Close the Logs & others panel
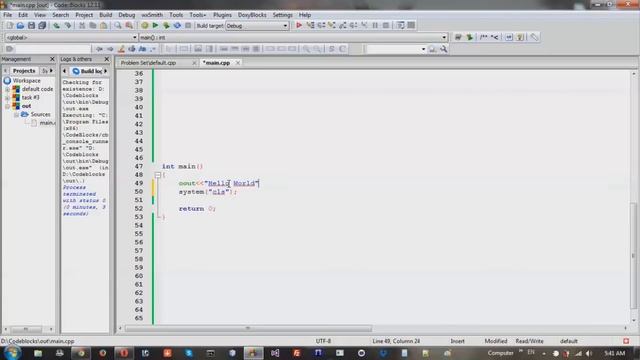640x360 pixels. [107, 59]
